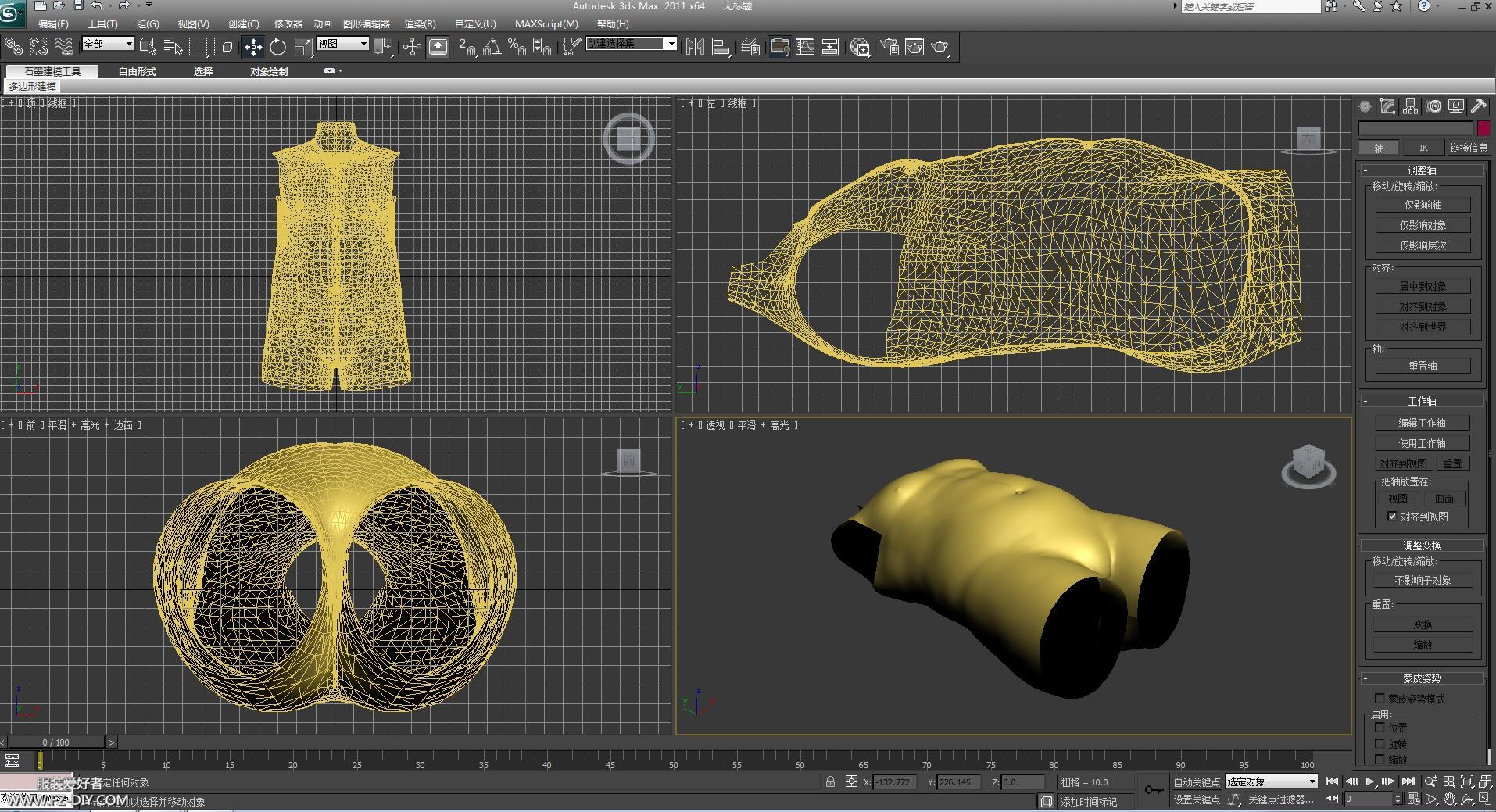Click the Align tool icon
1496x812 pixels.
(721, 47)
